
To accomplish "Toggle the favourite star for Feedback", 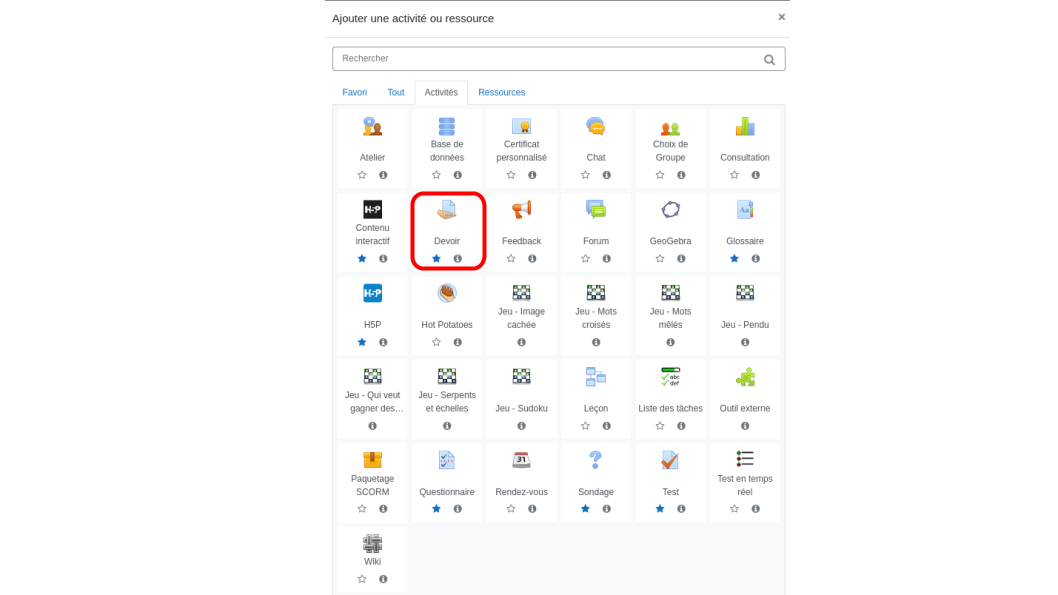I will (x=511, y=258).
